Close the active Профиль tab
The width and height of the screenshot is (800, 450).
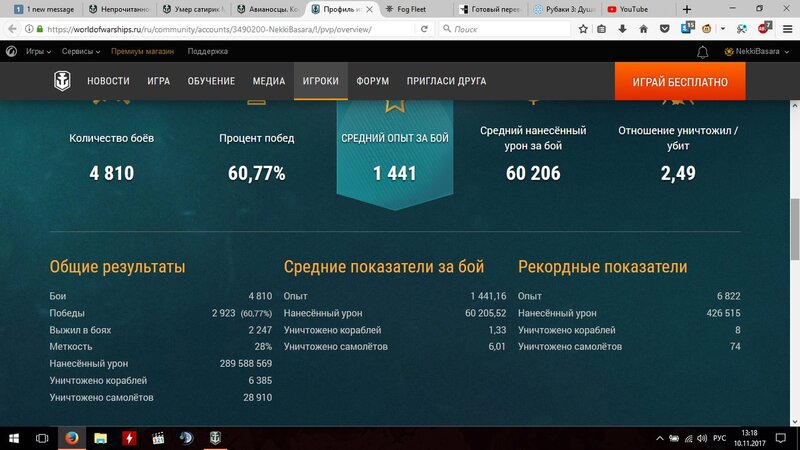(x=369, y=9)
